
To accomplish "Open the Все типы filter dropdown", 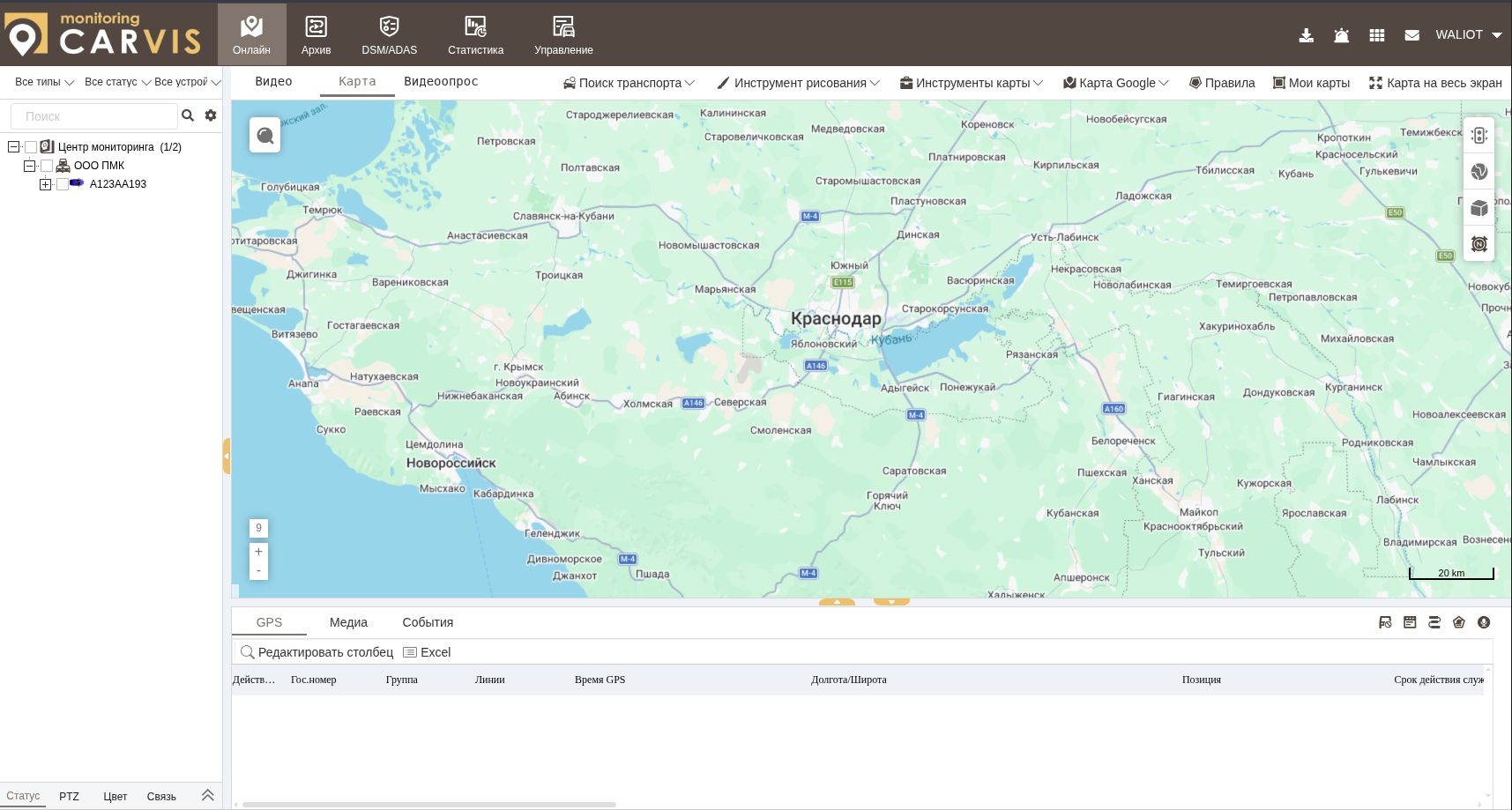I will [x=44, y=82].
